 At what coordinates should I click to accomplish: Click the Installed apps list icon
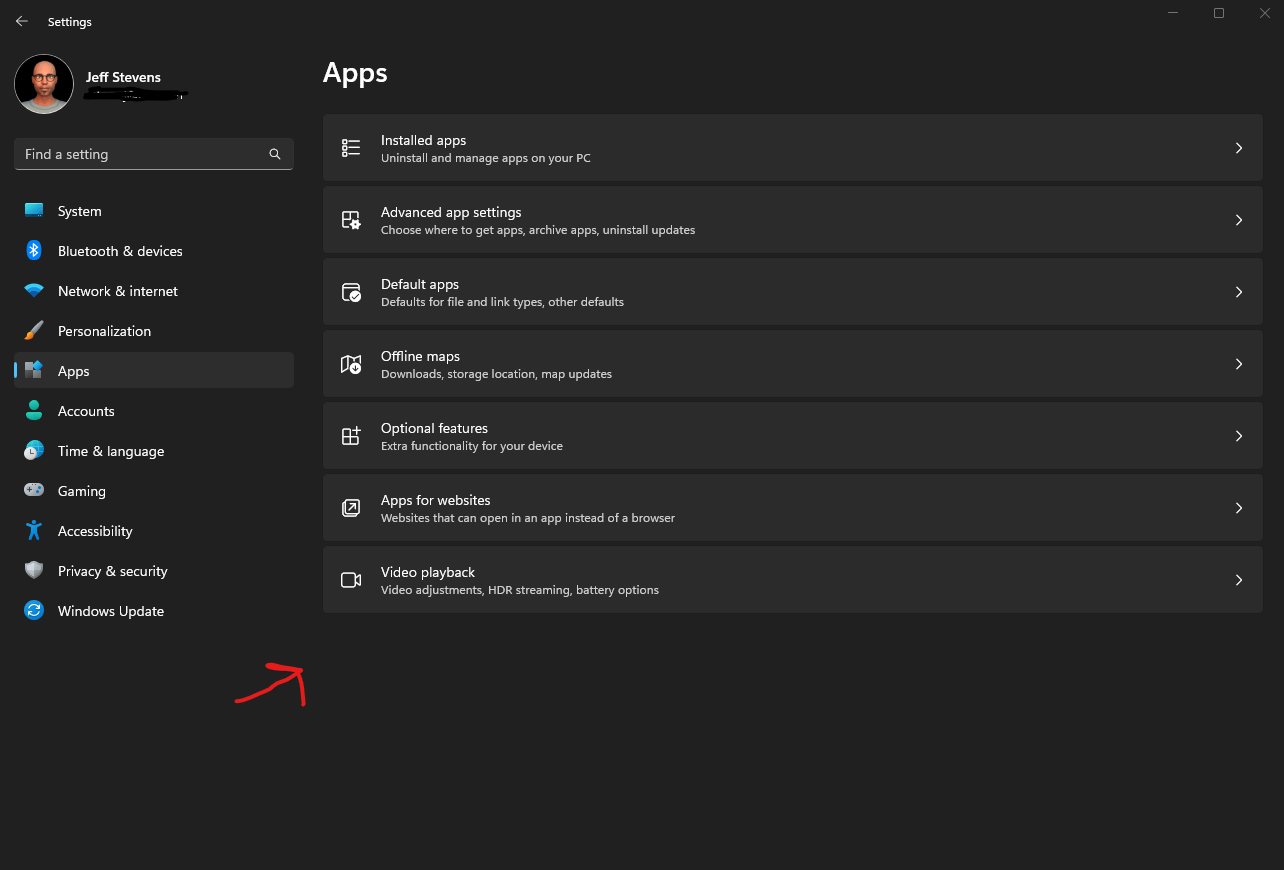coord(351,148)
